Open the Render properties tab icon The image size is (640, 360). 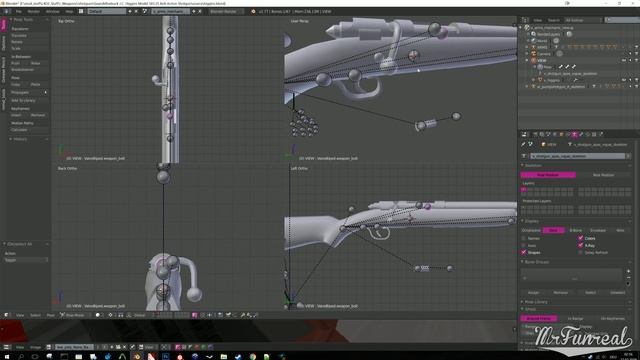[x=535, y=134]
